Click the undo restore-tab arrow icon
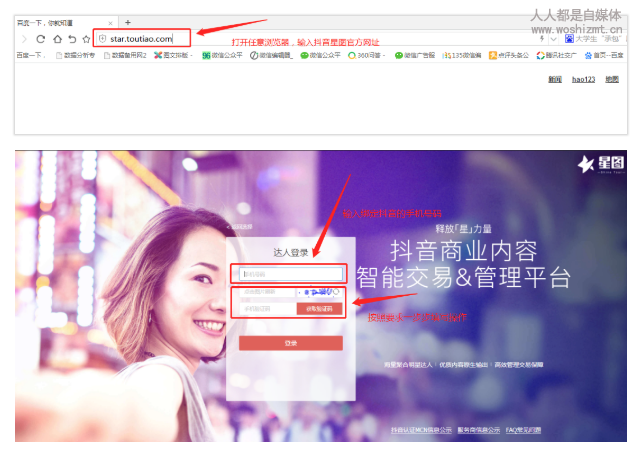This screenshot has height=452, width=638. click(72, 39)
